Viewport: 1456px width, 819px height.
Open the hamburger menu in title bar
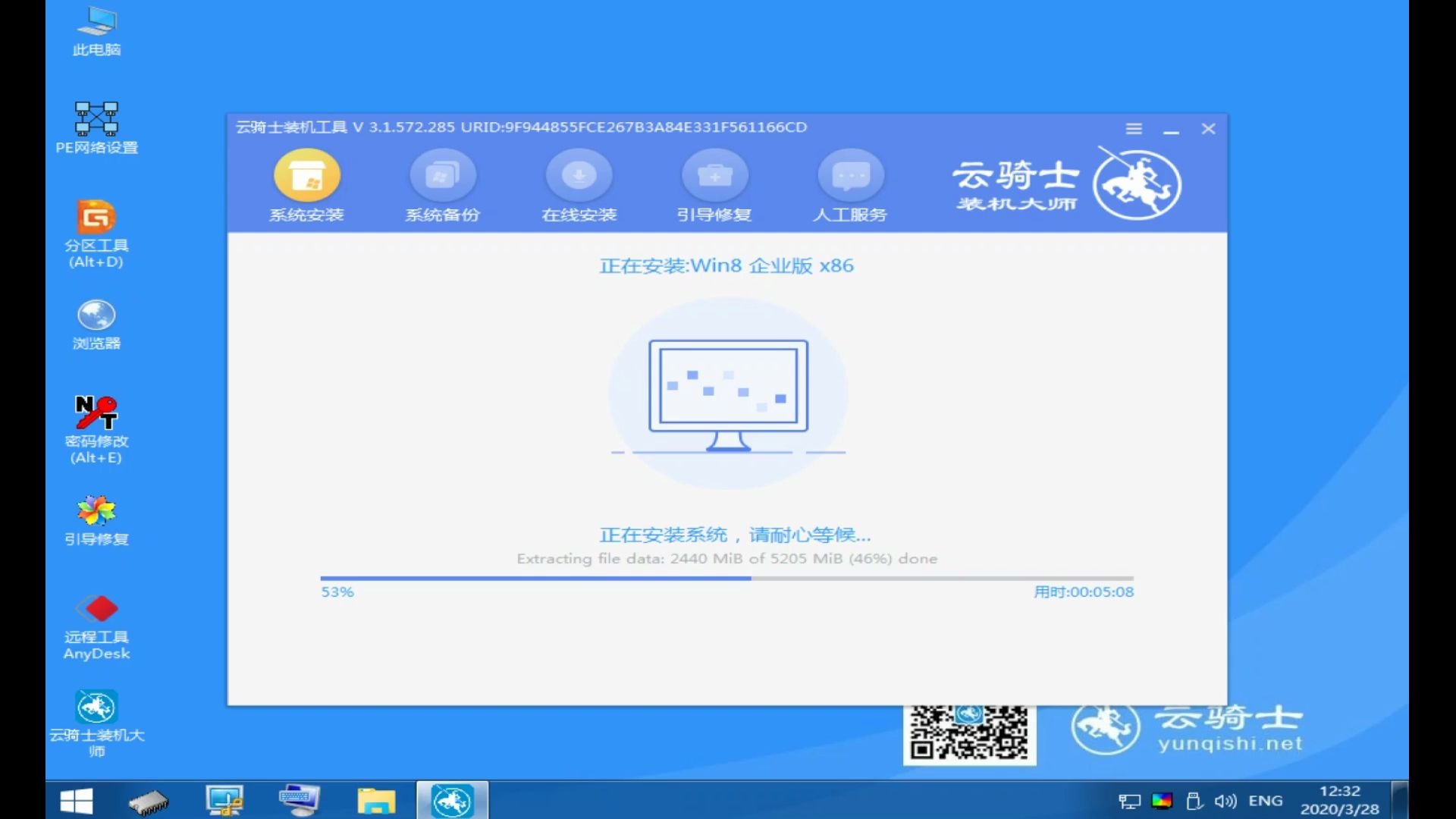[1134, 129]
